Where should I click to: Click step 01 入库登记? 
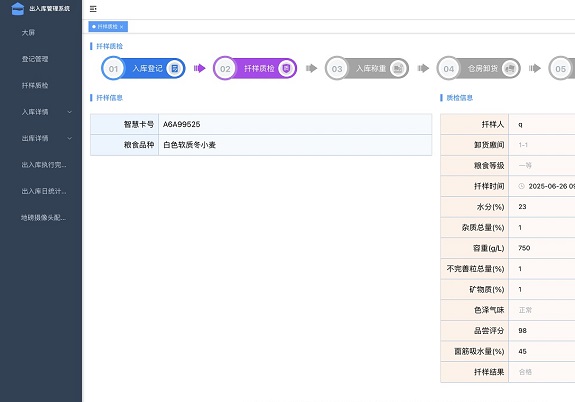(143, 68)
